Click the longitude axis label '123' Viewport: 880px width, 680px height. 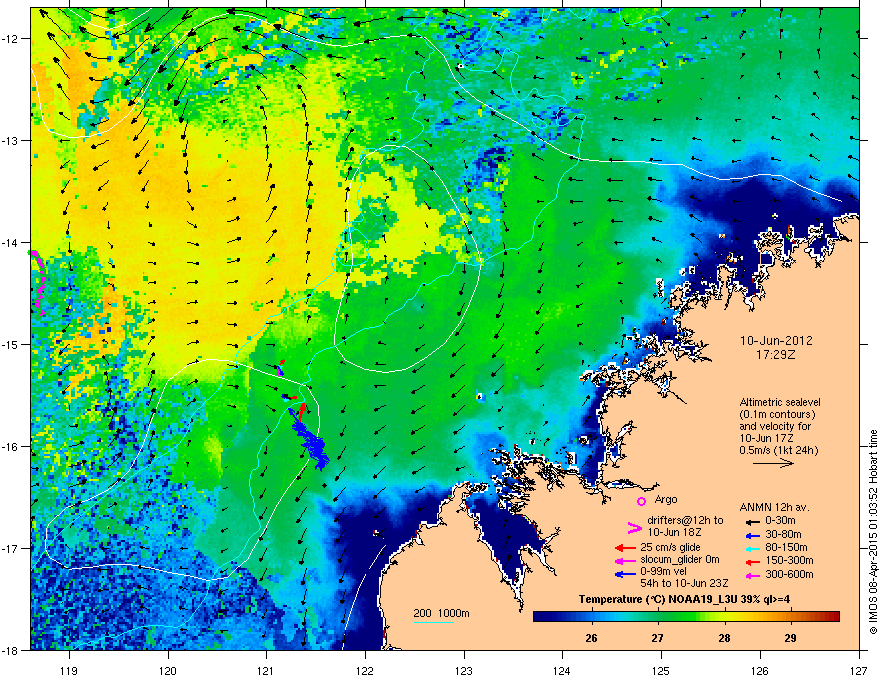[464, 670]
